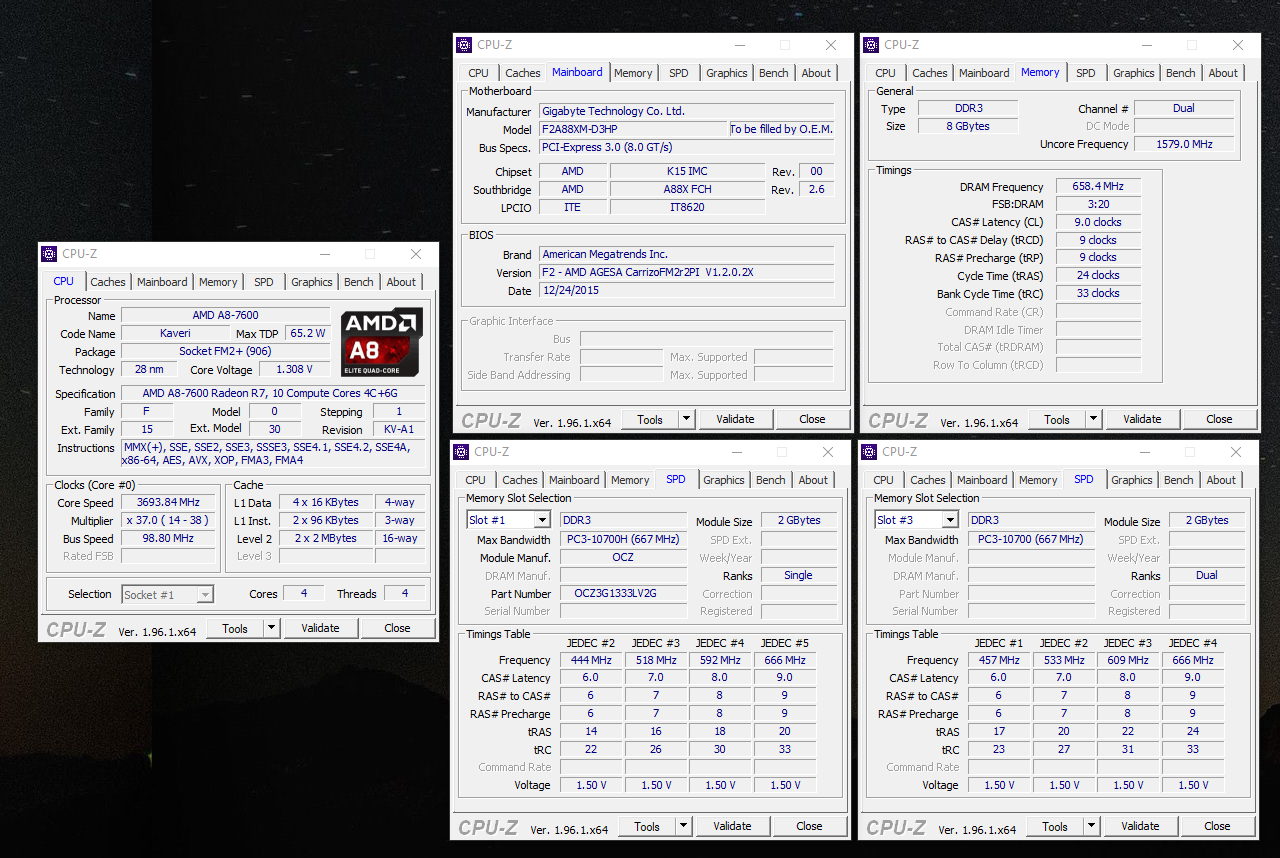Select SPD tab in CPU window
Image resolution: width=1280 pixels, height=858 pixels.
tap(263, 282)
